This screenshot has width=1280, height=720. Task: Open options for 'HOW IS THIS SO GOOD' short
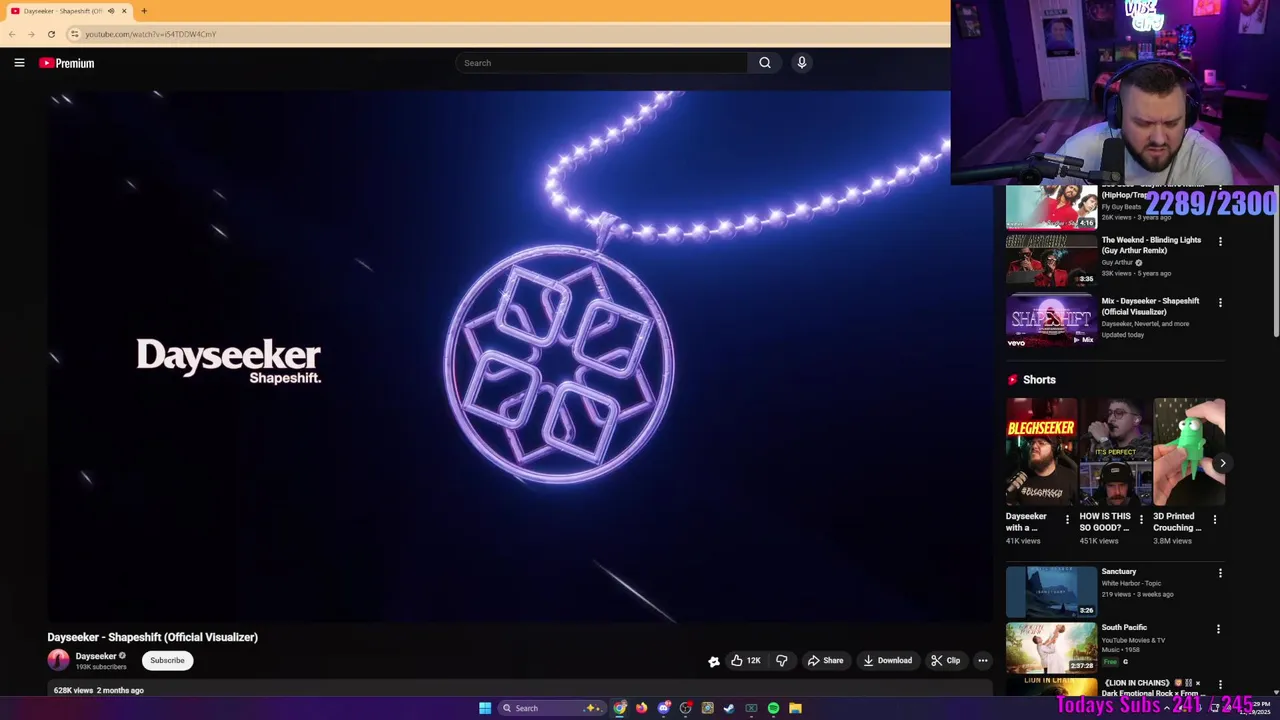point(1141,520)
